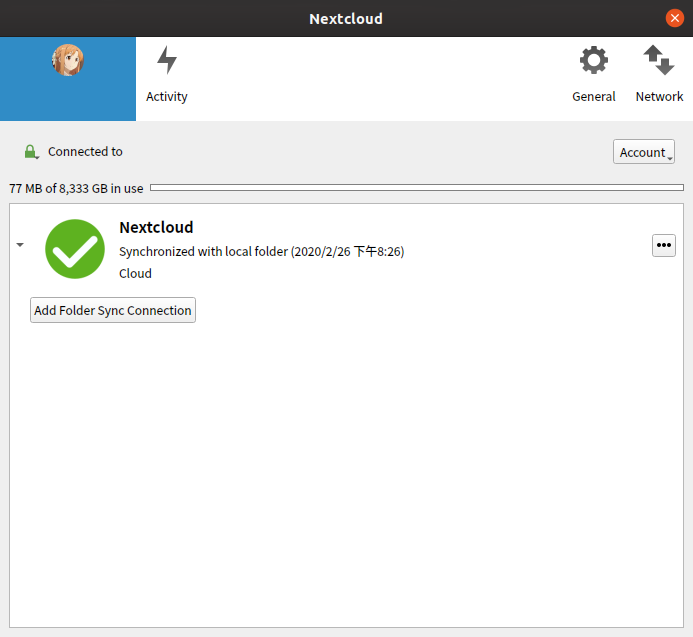This screenshot has height=637, width=693.
Task: Open the Account dropdown button
Action: pos(644,152)
